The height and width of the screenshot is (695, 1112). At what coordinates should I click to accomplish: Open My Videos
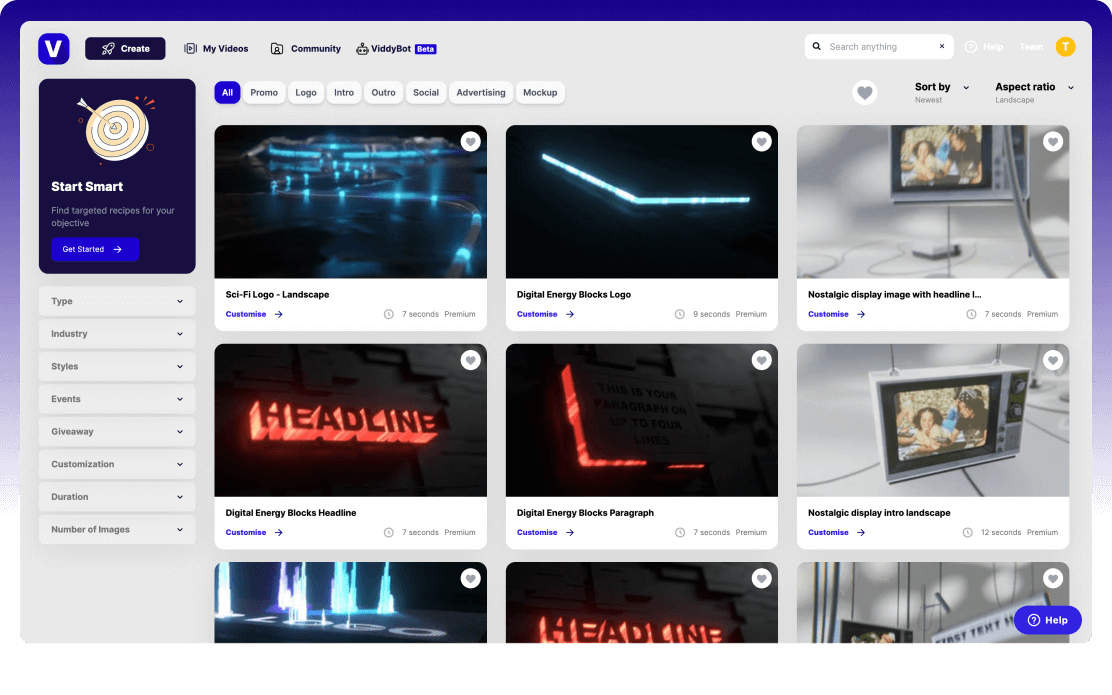216,48
